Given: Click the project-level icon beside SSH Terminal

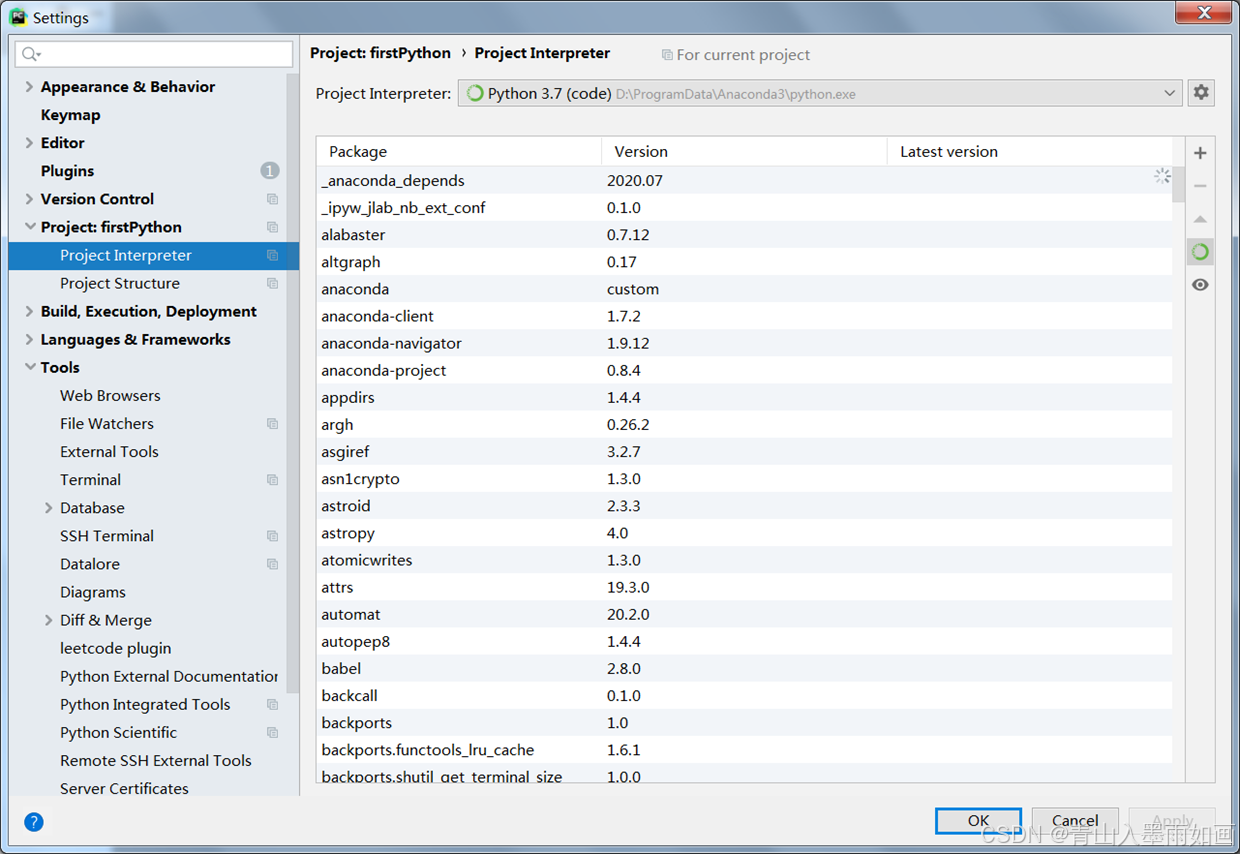Looking at the screenshot, I should (272, 536).
